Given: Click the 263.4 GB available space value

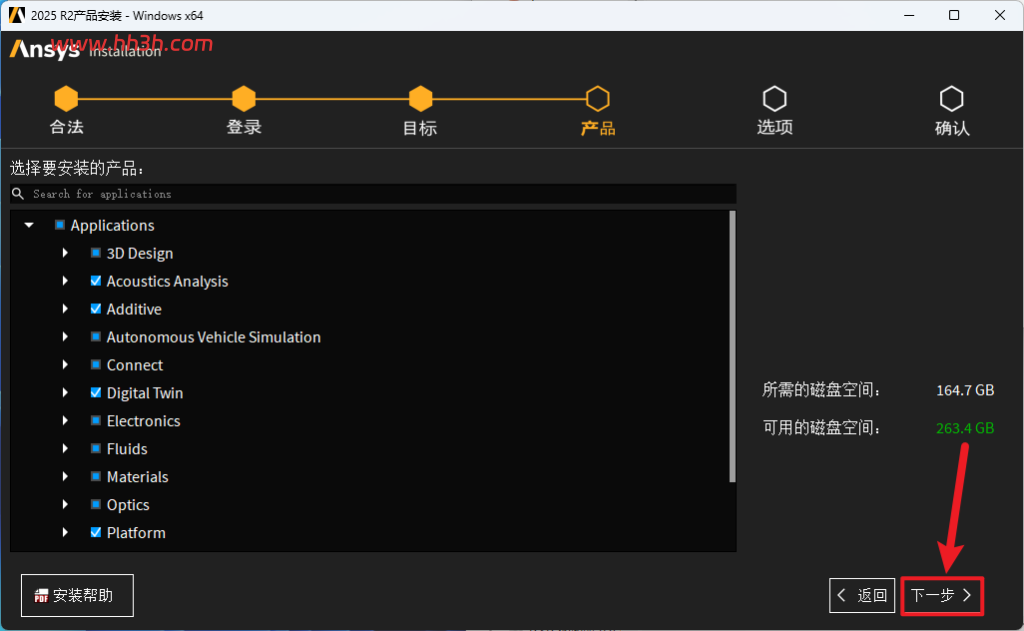Looking at the screenshot, I should [965, 429].
